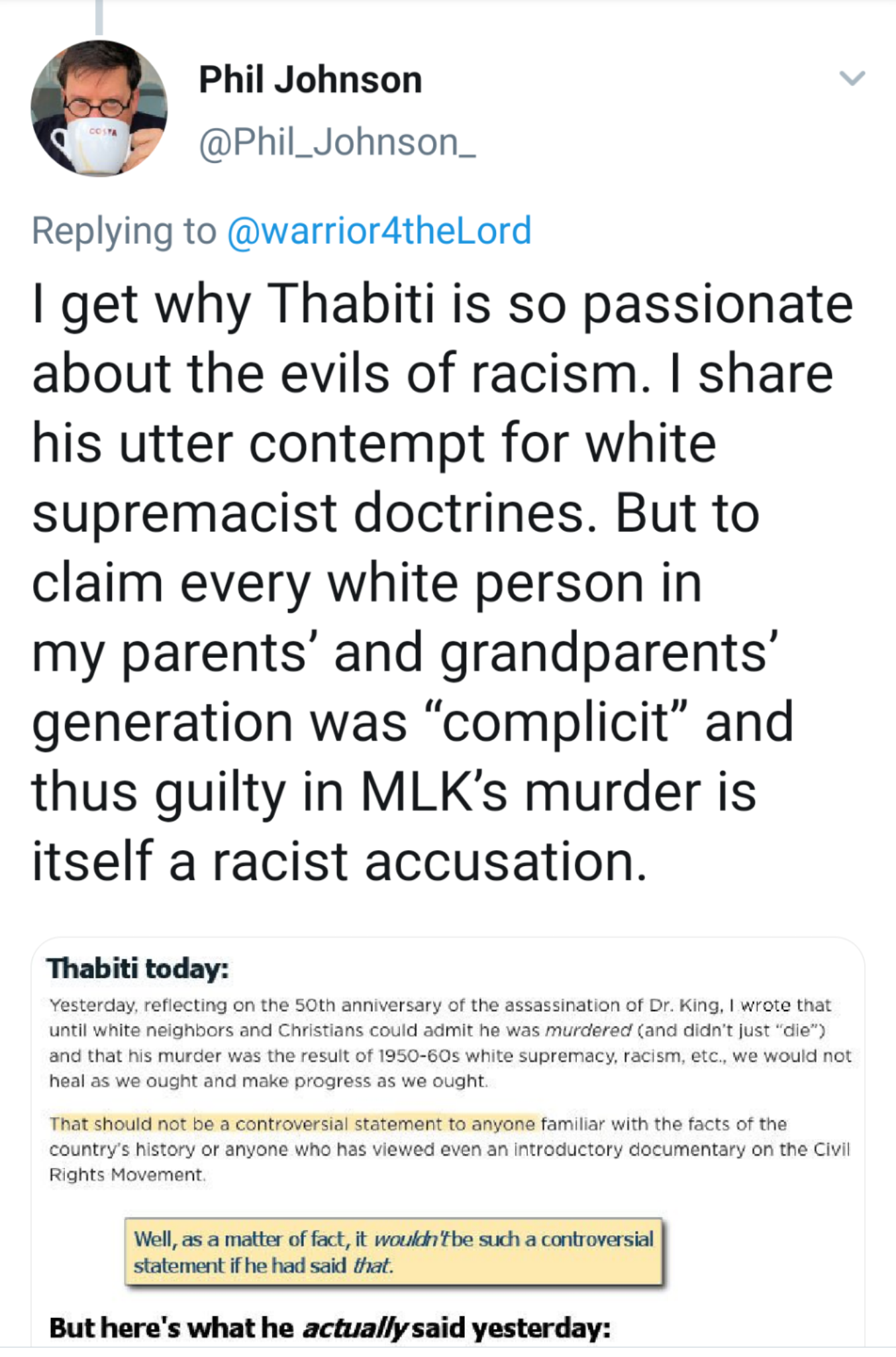Click the thread connector line above avatar
Image resolution: width=896 pixels, height=1357 pixels.
[x=99, y=17]
